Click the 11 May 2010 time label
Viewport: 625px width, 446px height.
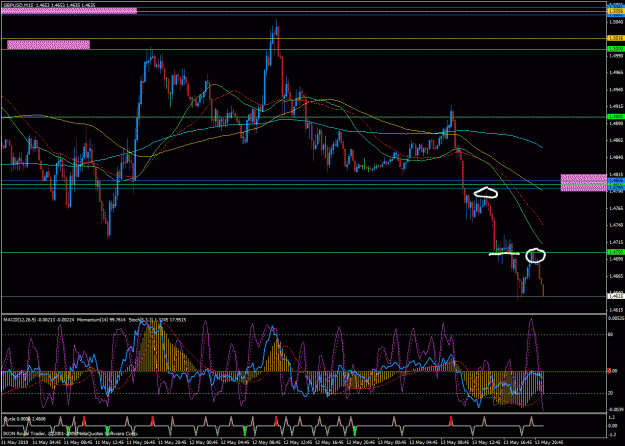(14, 442)
